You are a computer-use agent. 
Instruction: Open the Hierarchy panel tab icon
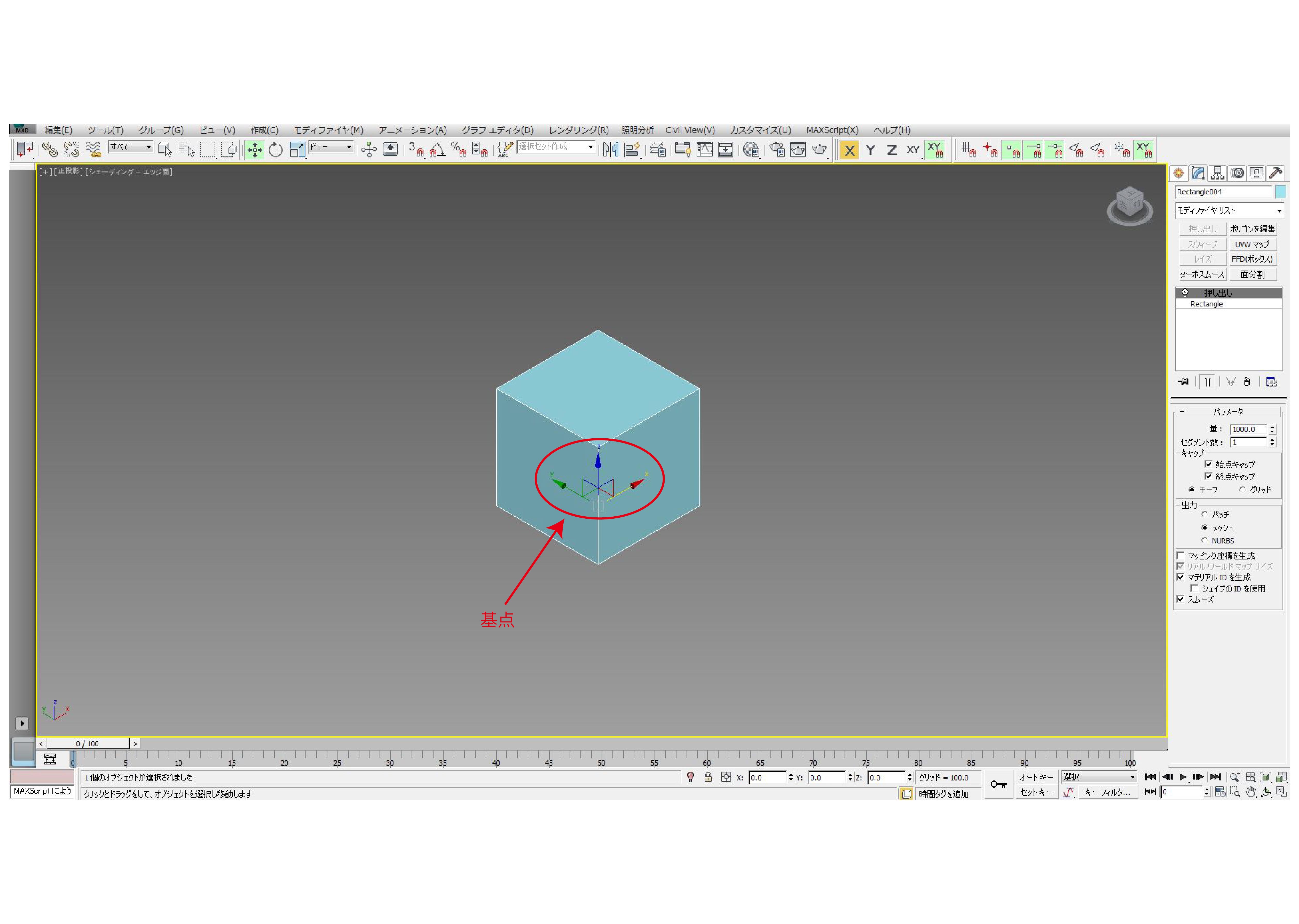(x=1217, y=173)
